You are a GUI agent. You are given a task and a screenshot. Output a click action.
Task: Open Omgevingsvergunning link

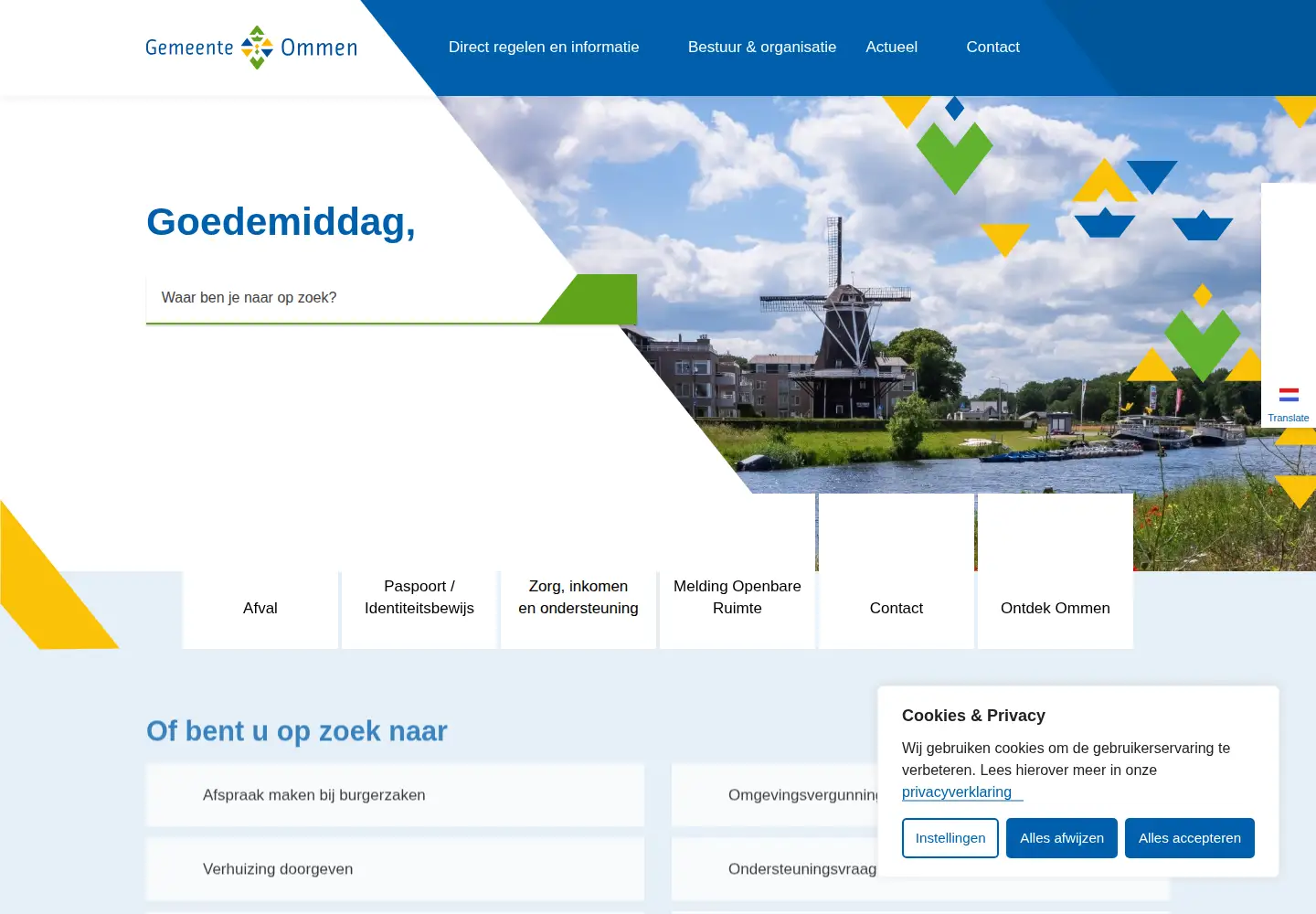pyautogui.click(x=775, y=795)
